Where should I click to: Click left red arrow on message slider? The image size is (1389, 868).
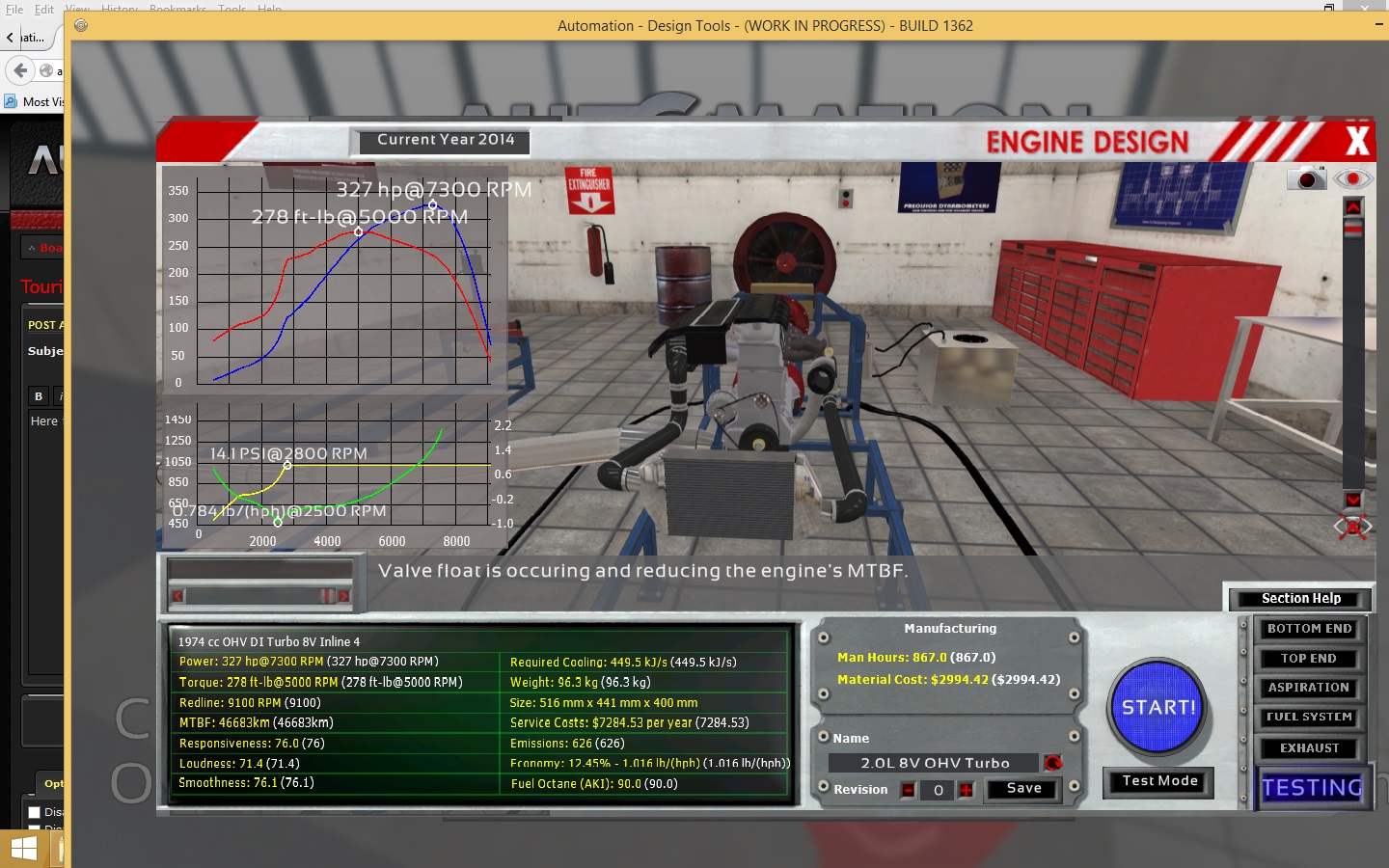click(177, 596)
